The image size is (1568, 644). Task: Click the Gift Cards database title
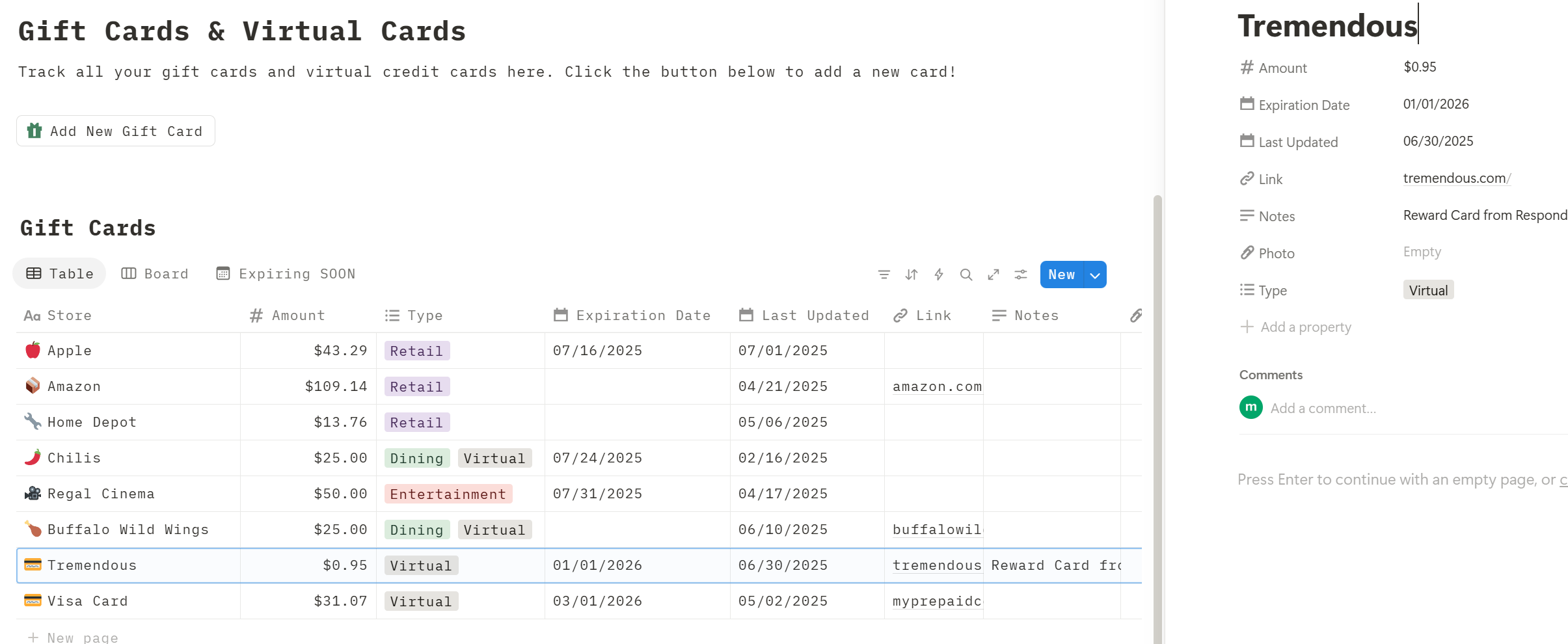[x=88, y=228]
